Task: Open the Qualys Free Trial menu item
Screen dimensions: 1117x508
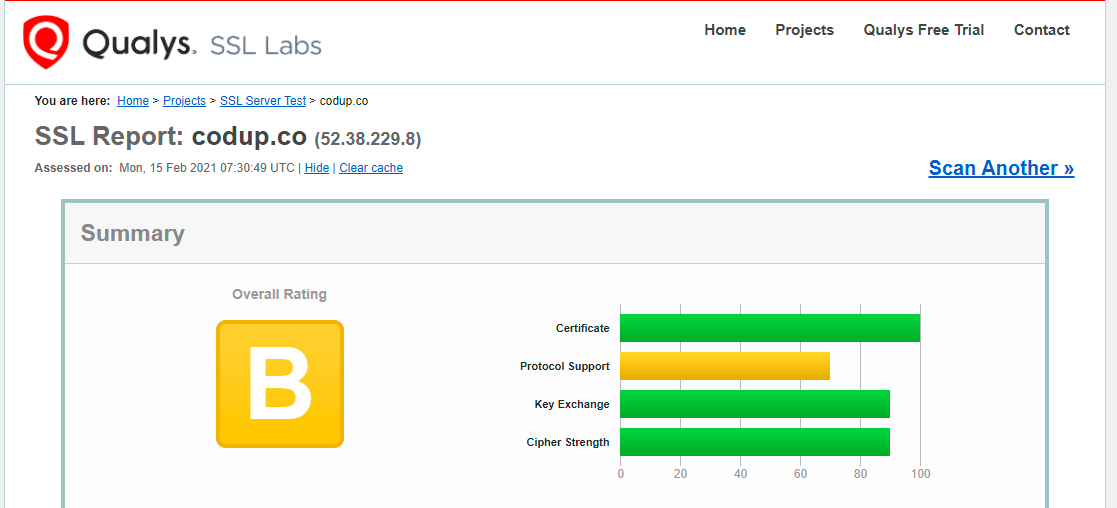Action: (923, 30)
